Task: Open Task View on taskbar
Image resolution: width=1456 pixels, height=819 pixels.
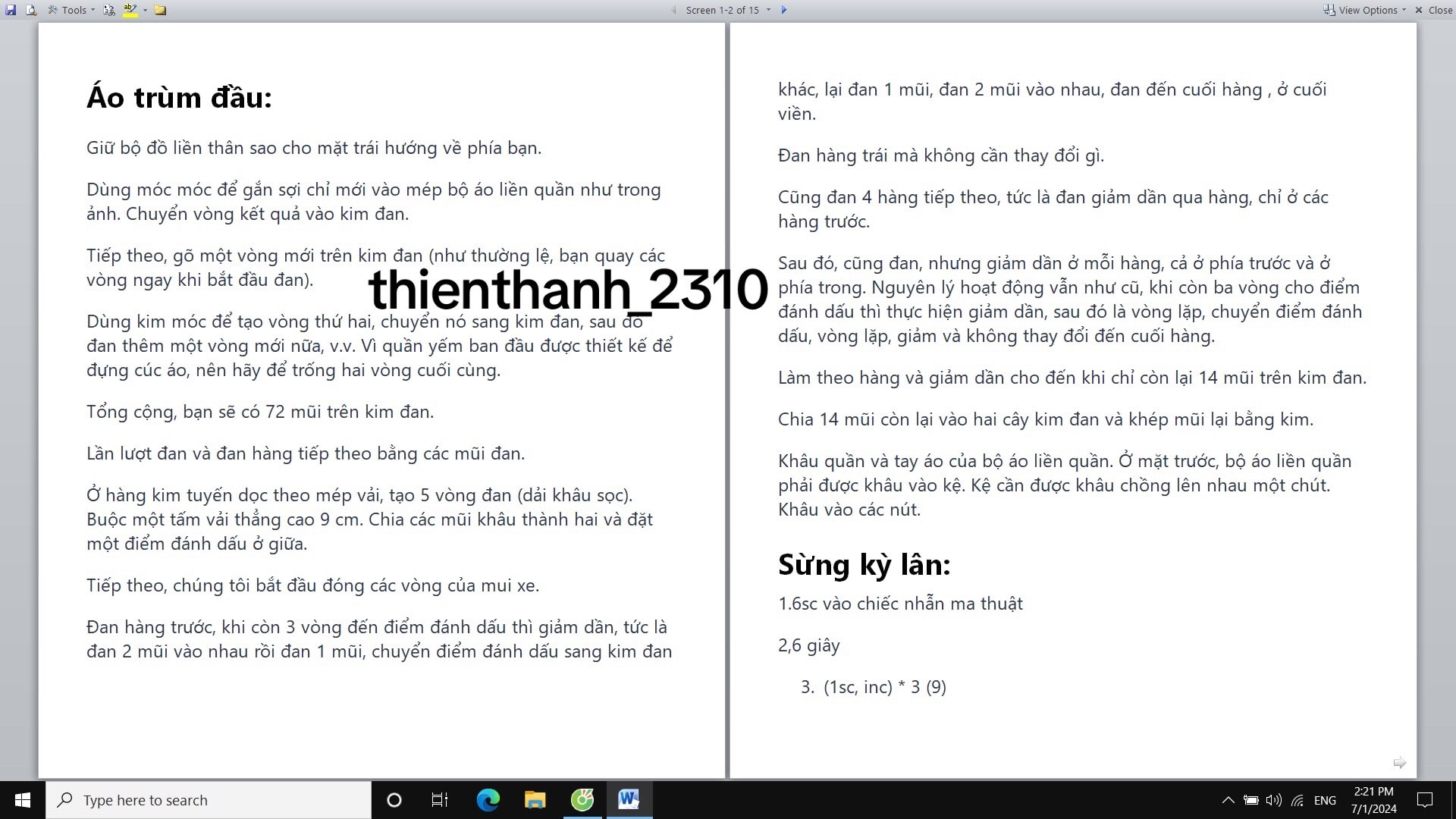Action: (x=439, y=800)
